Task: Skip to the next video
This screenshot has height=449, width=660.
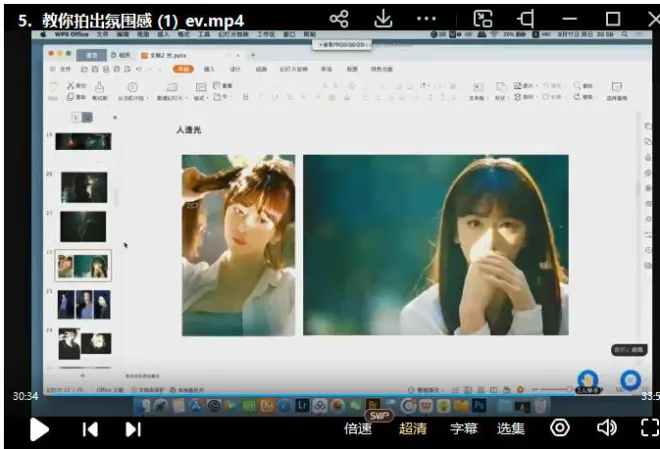Action: click(133, 429)
